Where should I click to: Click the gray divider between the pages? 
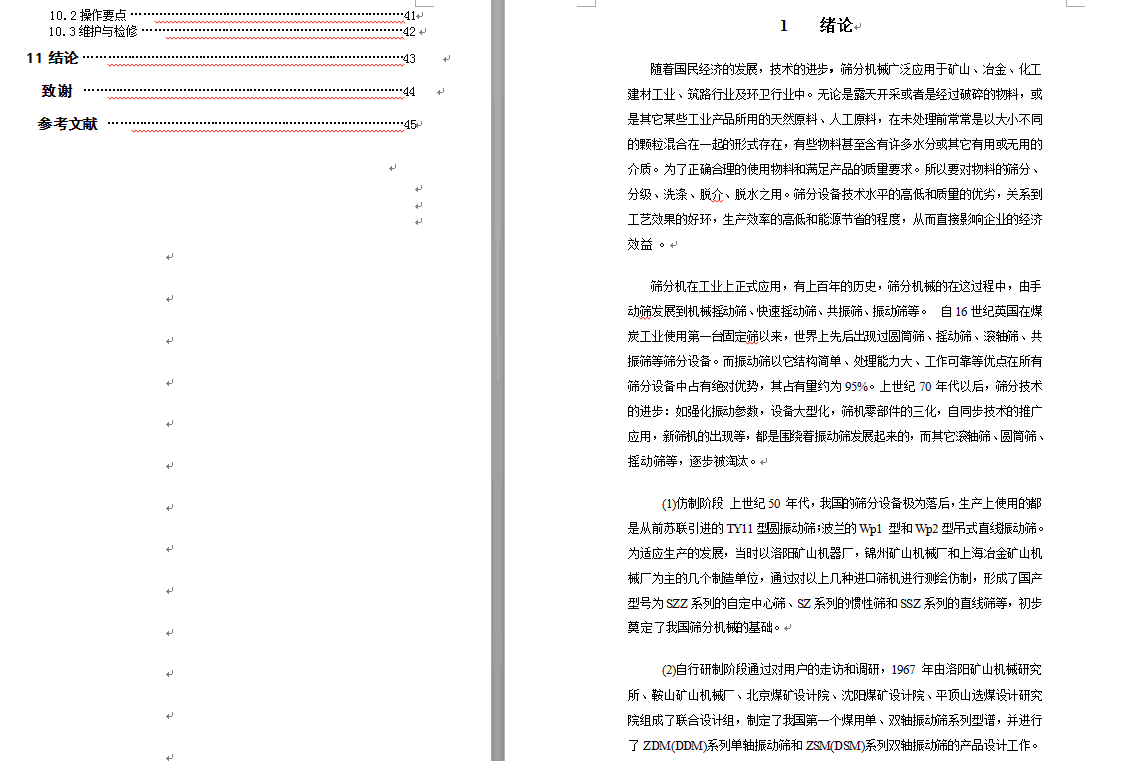[497, 380]
